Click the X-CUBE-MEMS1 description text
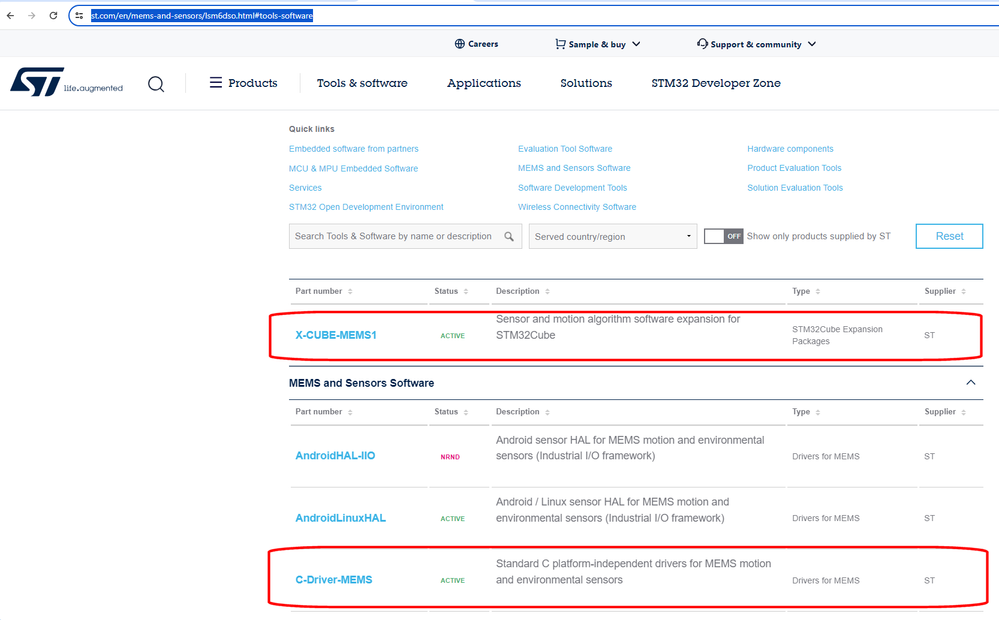The image size is (999, 620). tap(618, 327)
